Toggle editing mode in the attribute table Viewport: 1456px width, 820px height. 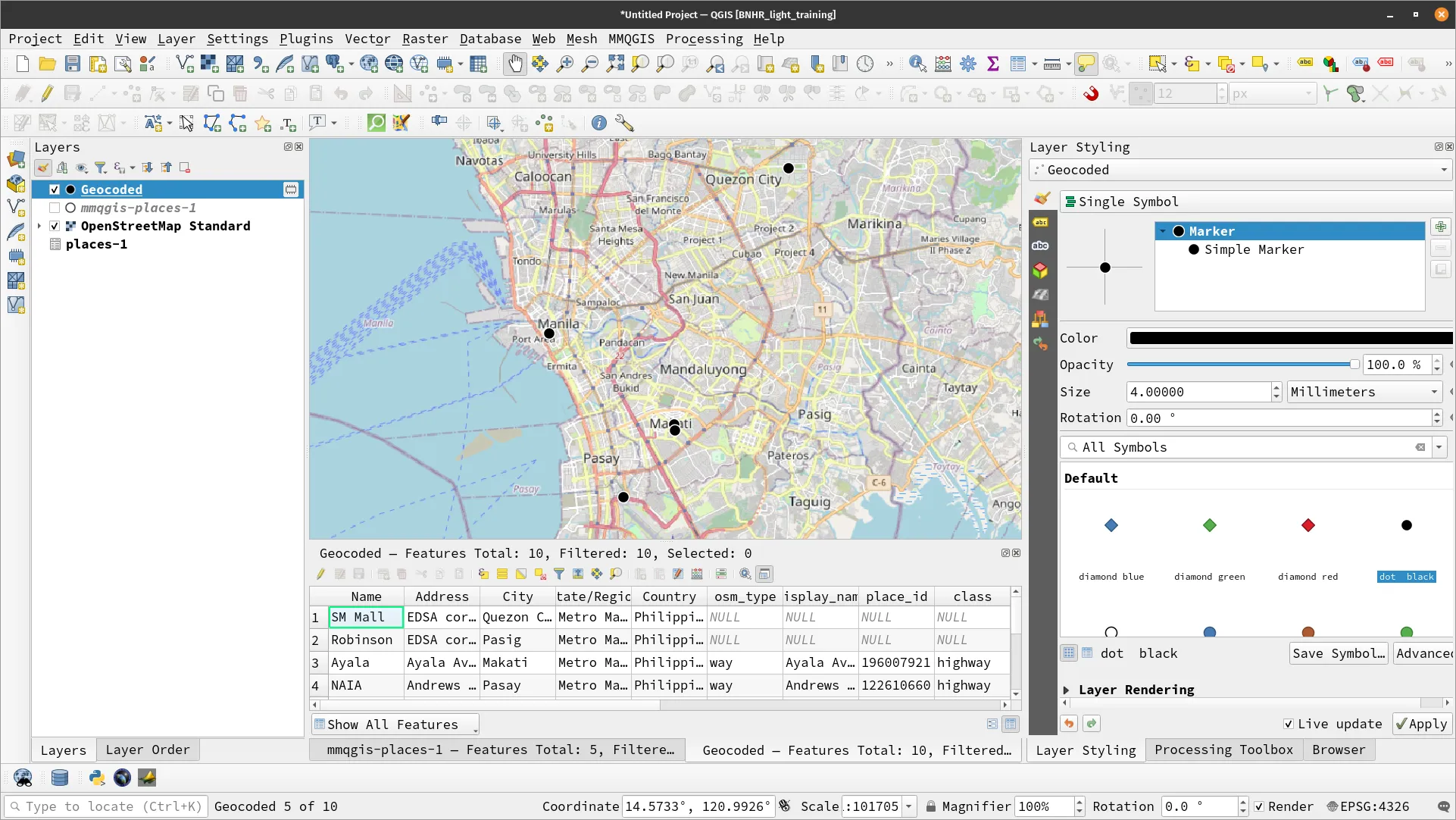[x=320, y=574]
